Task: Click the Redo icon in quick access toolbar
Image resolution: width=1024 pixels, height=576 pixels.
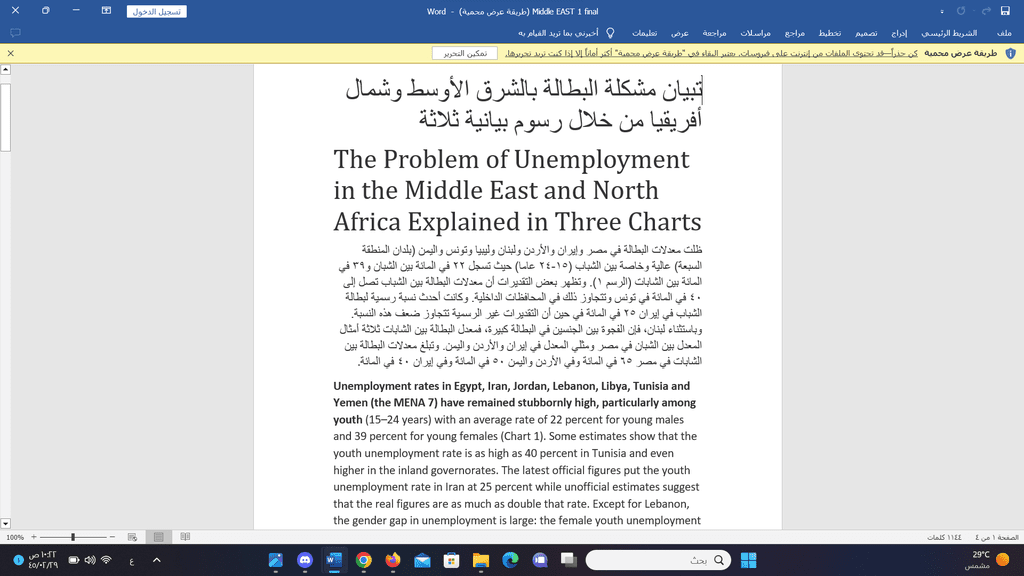Action: pyautogui.click(x=961, y=11)
